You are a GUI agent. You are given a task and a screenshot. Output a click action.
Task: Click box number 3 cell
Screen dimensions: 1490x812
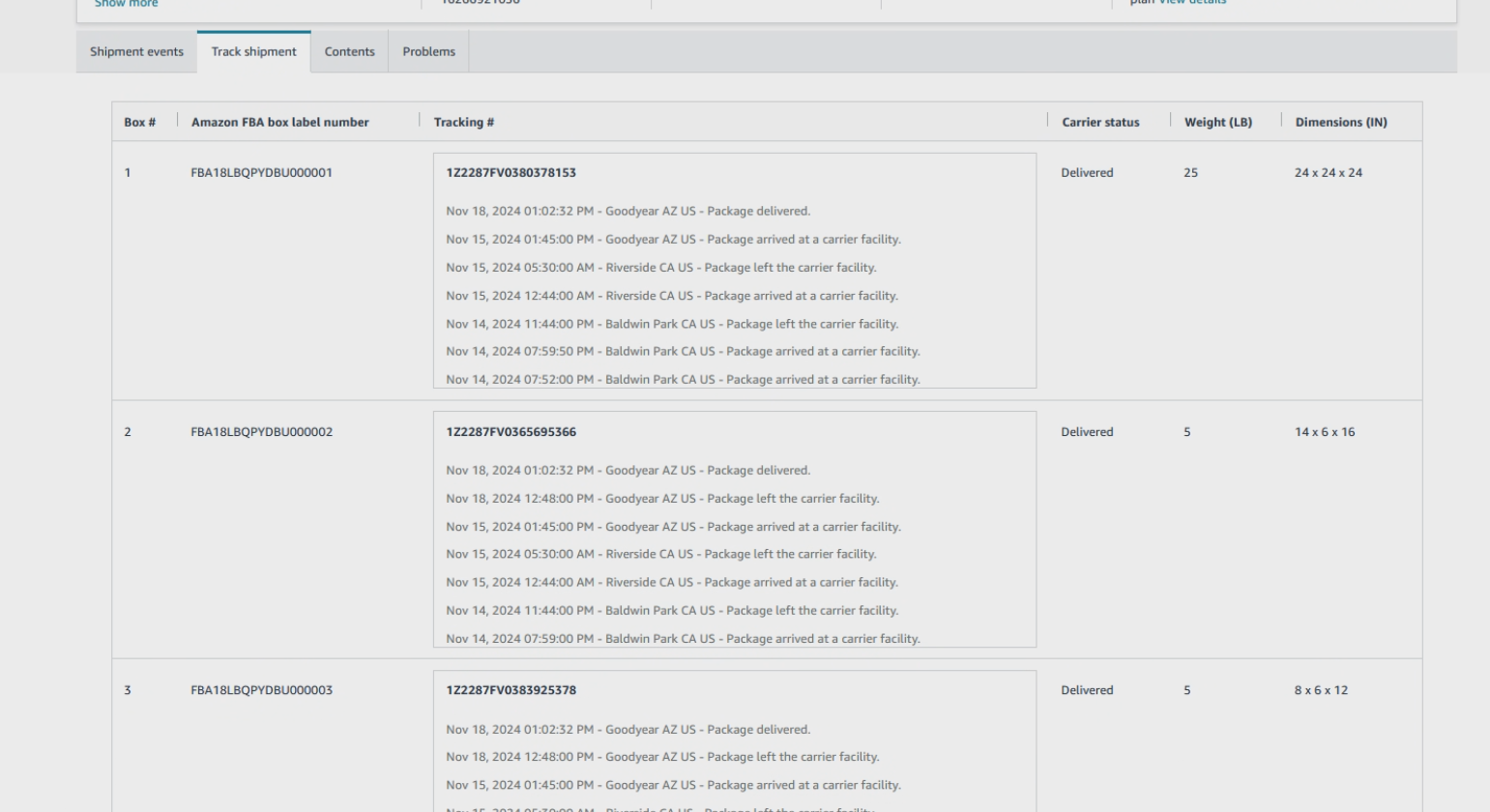pos(128,690)
